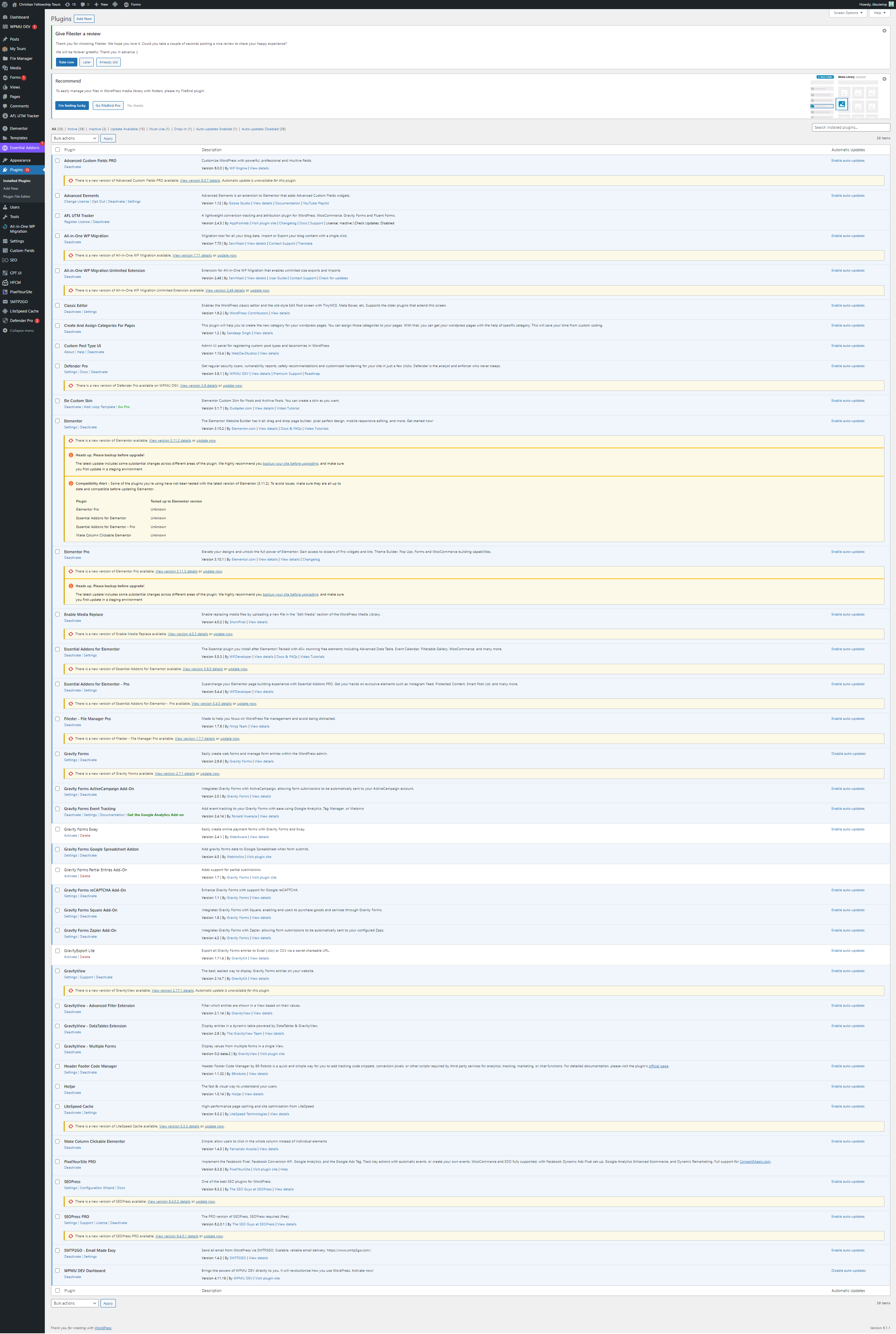Open the top Bulk actions dropdown

tap(75, 138)
